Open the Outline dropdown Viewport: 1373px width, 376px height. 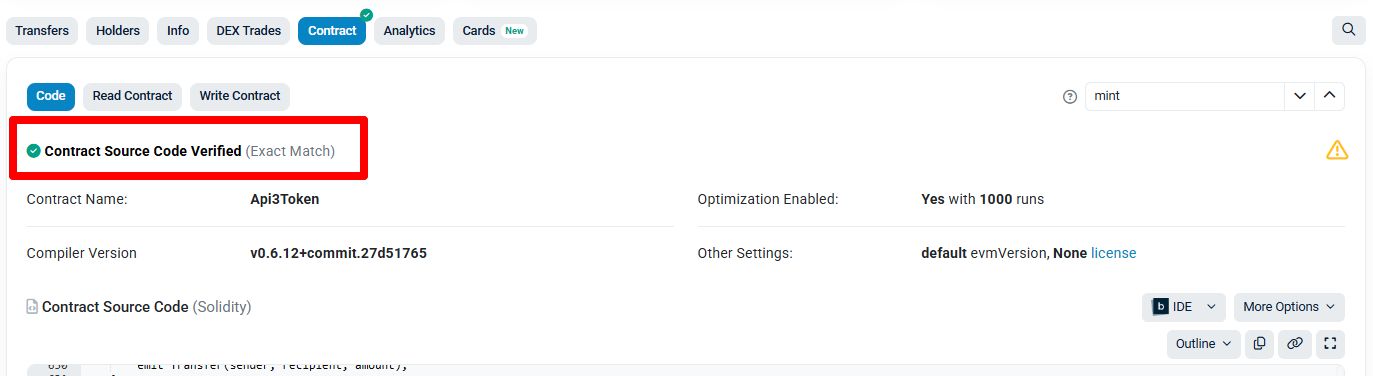click(1203, 343)
